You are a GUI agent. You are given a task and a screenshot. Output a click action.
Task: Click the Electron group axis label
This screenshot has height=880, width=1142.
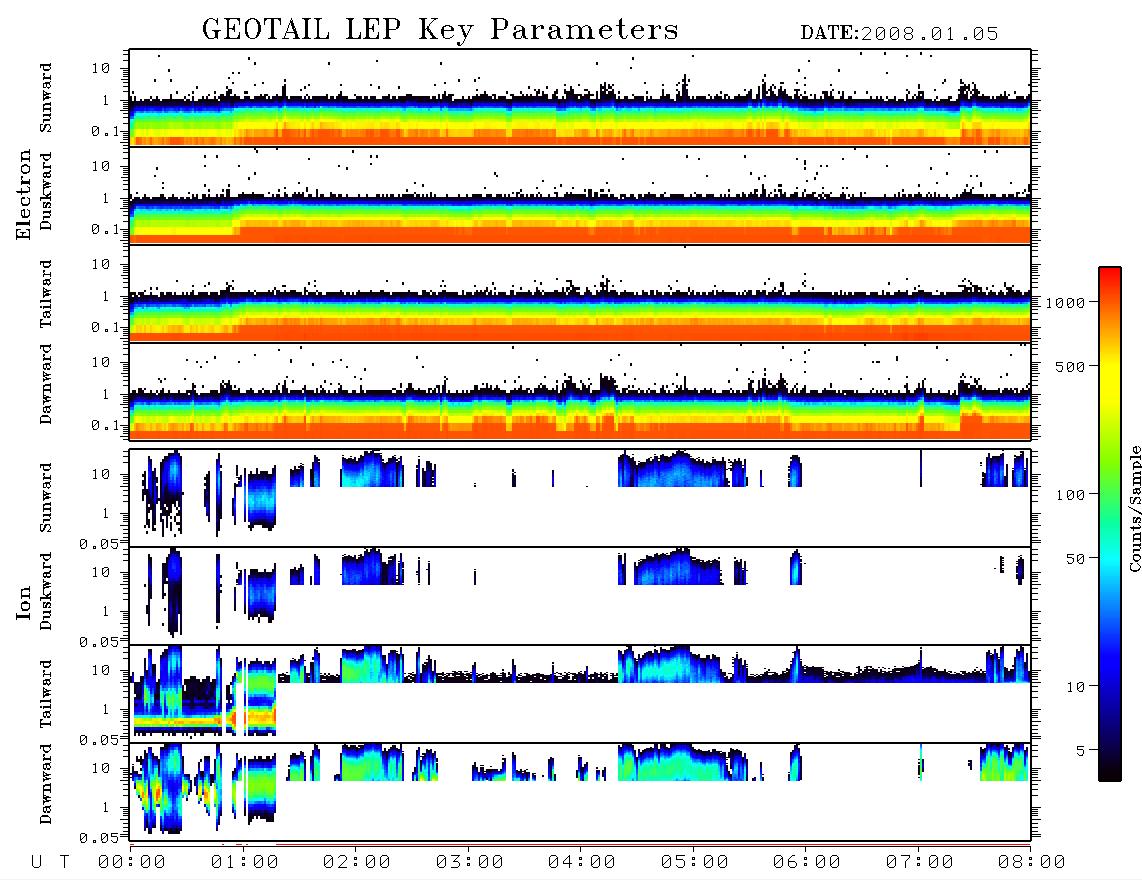(x=24, y=195)
